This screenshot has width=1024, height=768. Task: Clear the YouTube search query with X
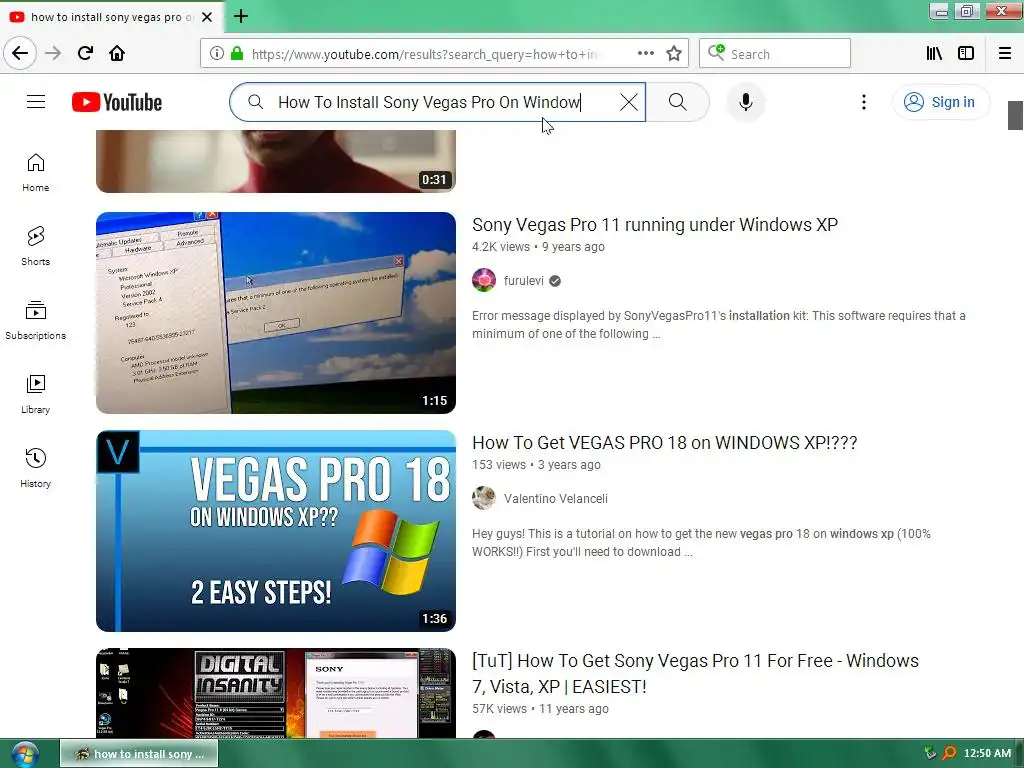[628, 102]
